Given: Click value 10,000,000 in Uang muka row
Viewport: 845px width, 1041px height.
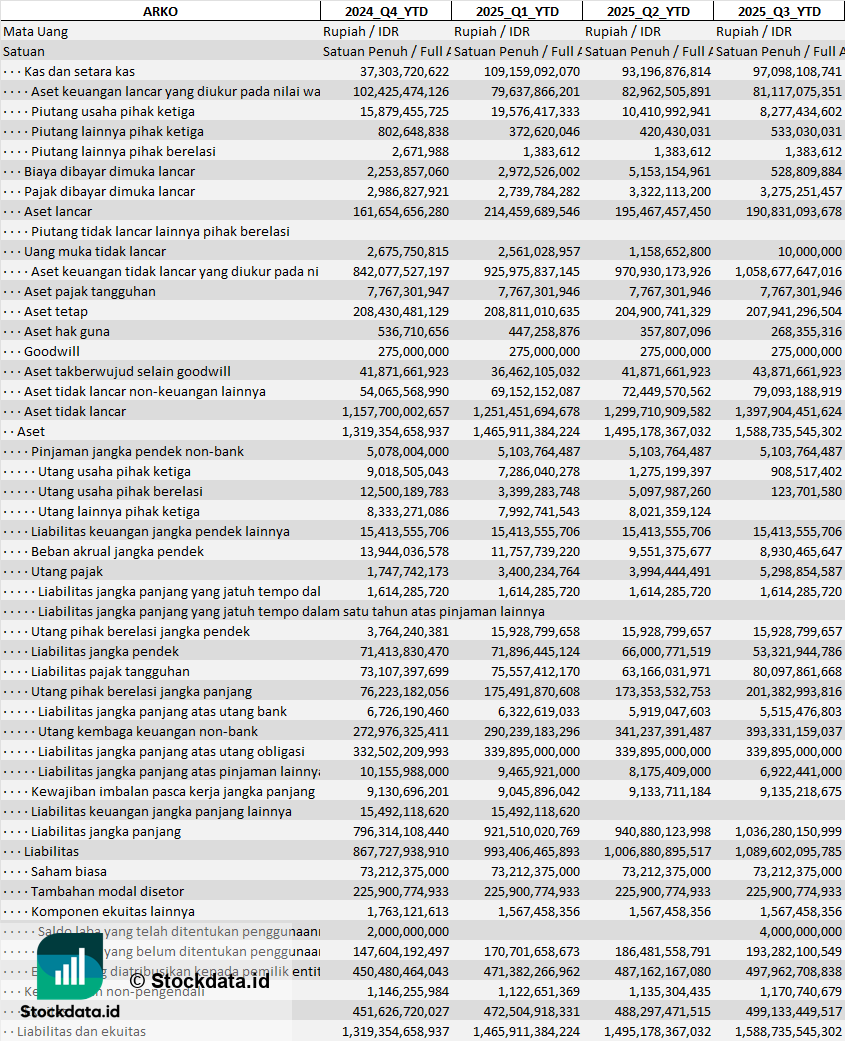Looking at the screenshot, I should (810, 252).
